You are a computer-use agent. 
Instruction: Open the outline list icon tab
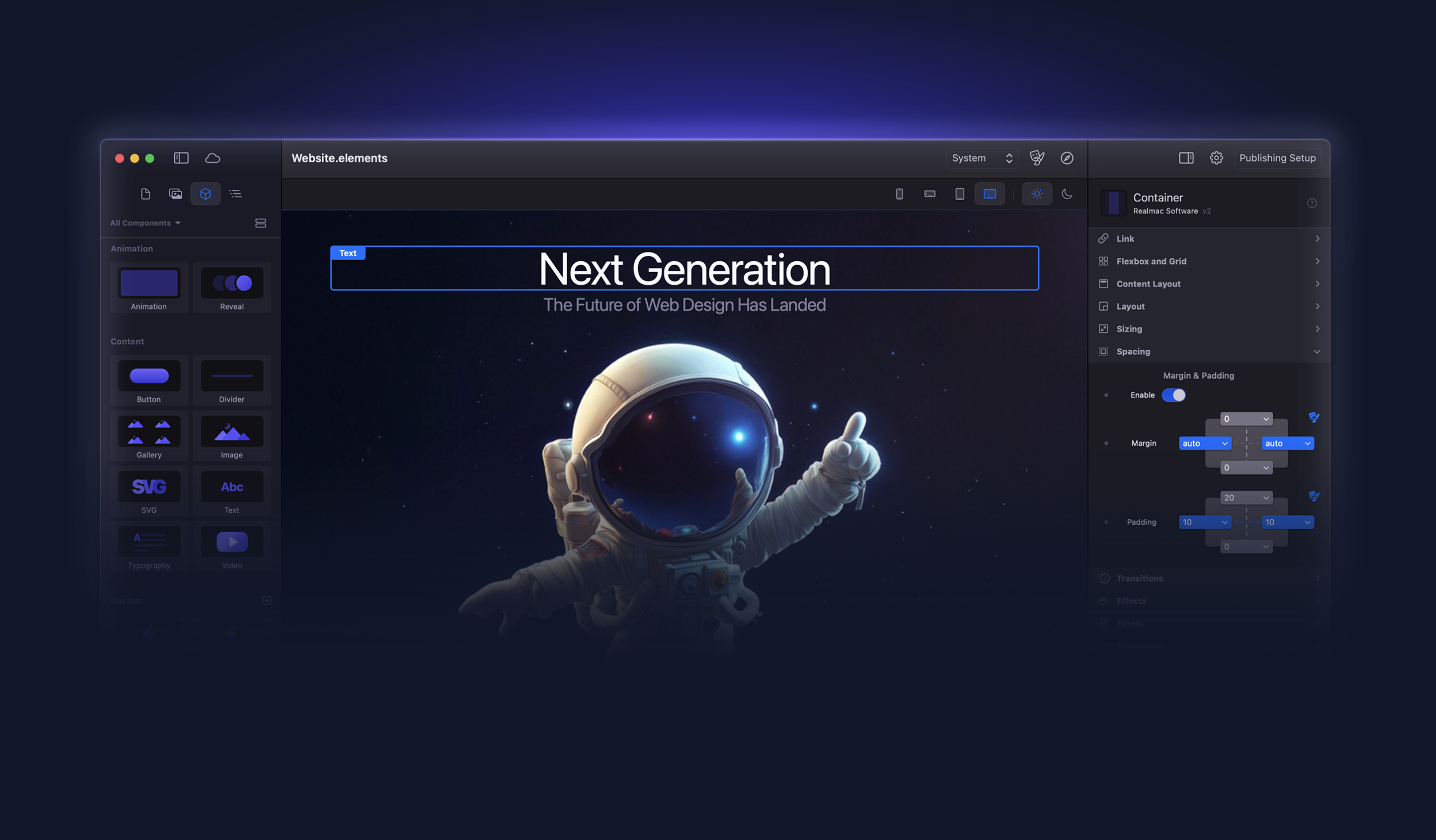tap(235, 194)
